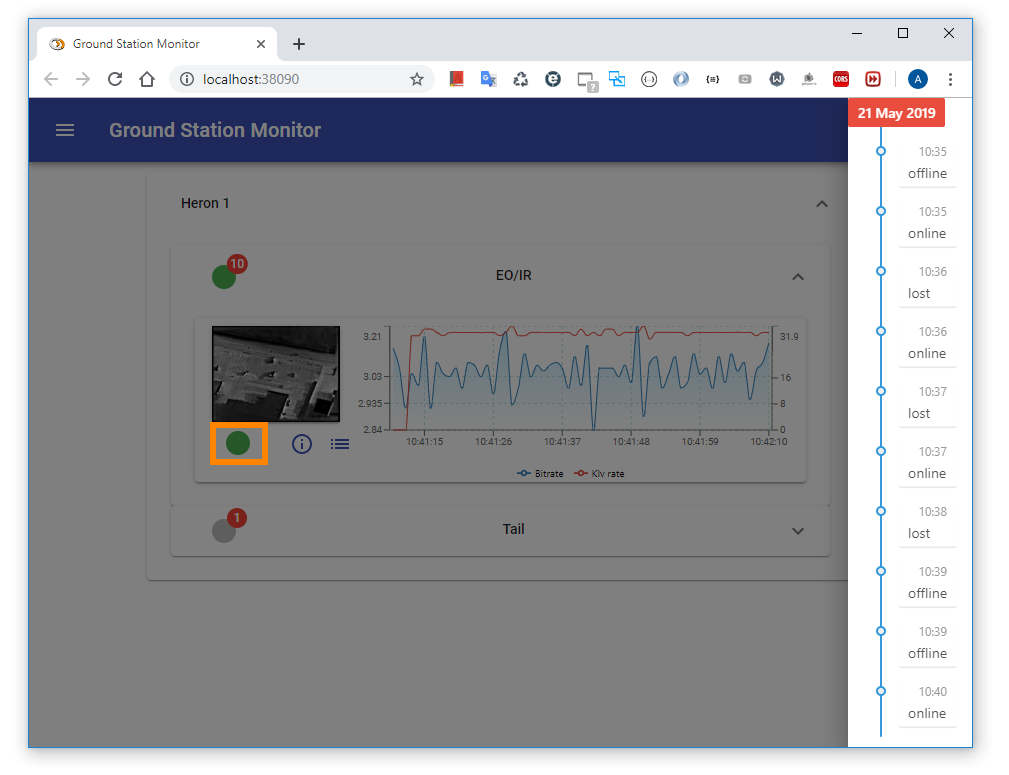Screen dimensions: 1009x775
Task: Select the Ground Station Monitor browser tab
Action: click(136, 44)
